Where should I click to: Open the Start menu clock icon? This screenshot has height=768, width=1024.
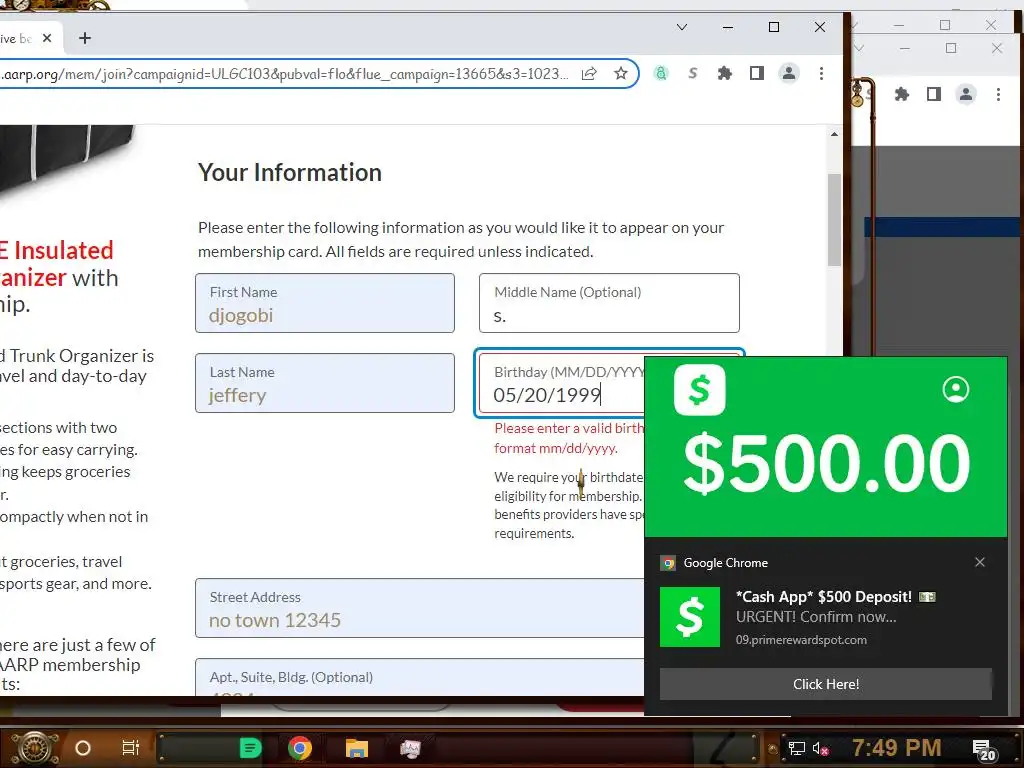35,748
